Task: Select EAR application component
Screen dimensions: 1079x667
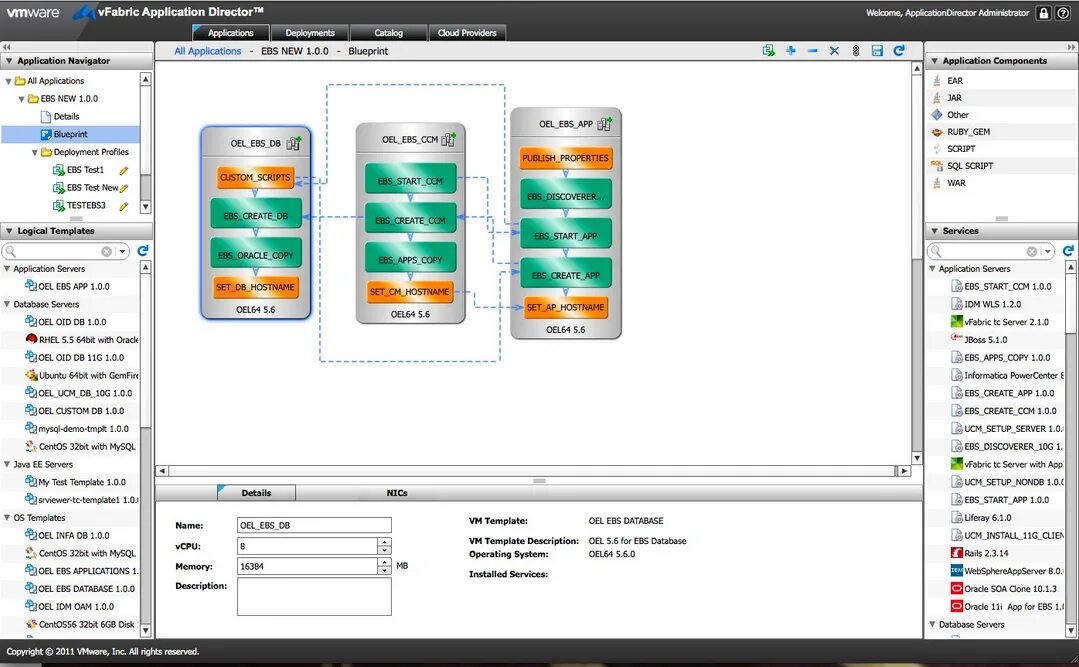Action: pos(954,81)
